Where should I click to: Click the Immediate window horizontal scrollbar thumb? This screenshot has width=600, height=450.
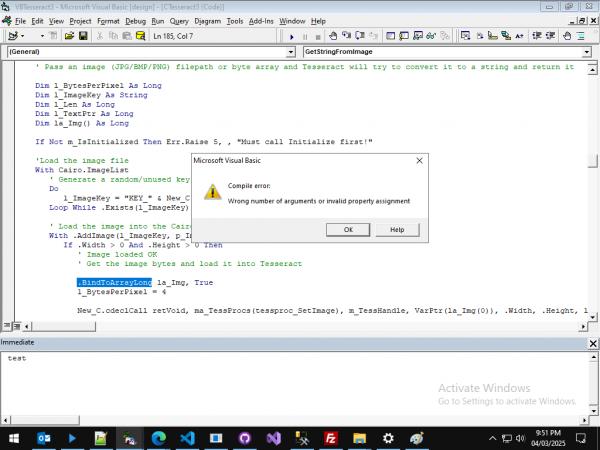coord(45,420)
